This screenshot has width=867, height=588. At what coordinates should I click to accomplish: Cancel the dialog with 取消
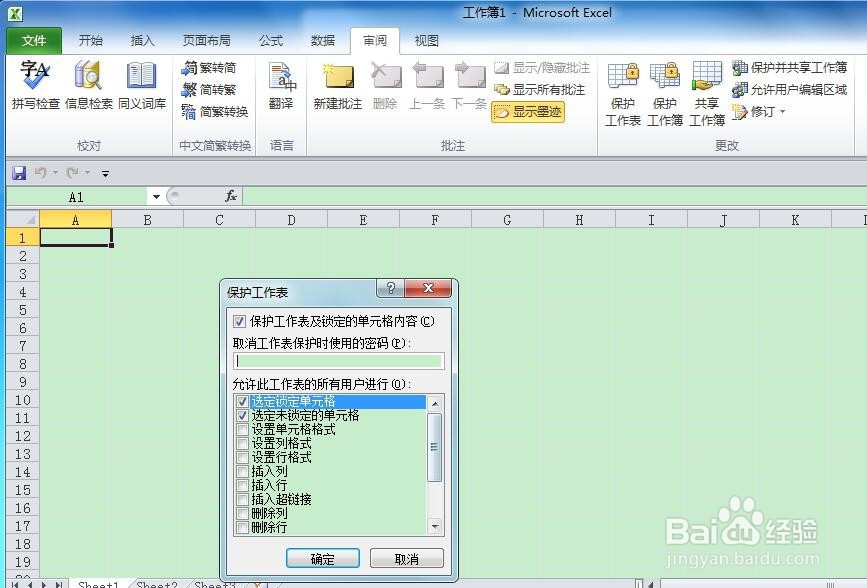(x=407, y=559)
